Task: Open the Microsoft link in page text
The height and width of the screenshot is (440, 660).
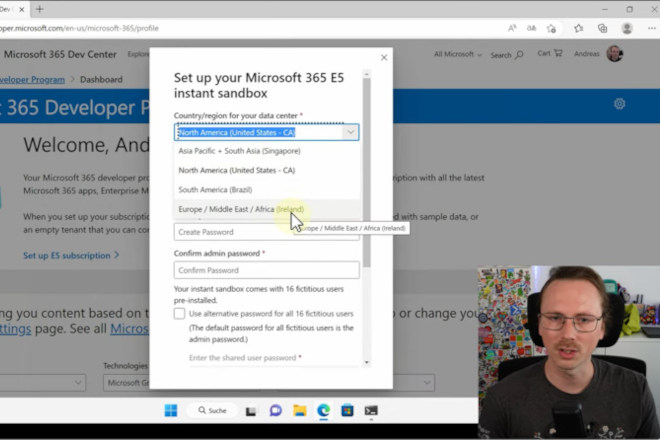Action: [130, 328]
